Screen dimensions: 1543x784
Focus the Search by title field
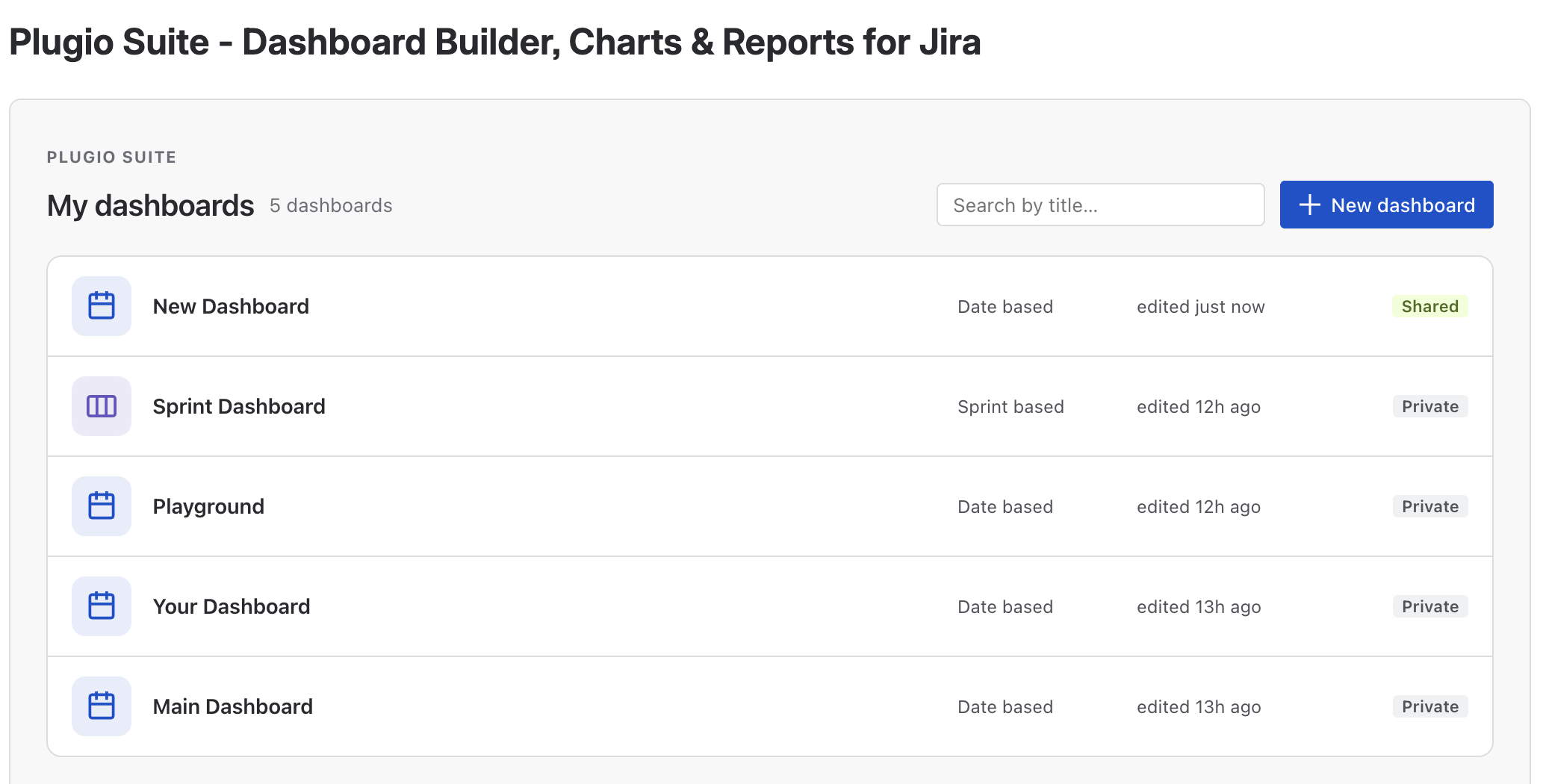[1100, 205]
